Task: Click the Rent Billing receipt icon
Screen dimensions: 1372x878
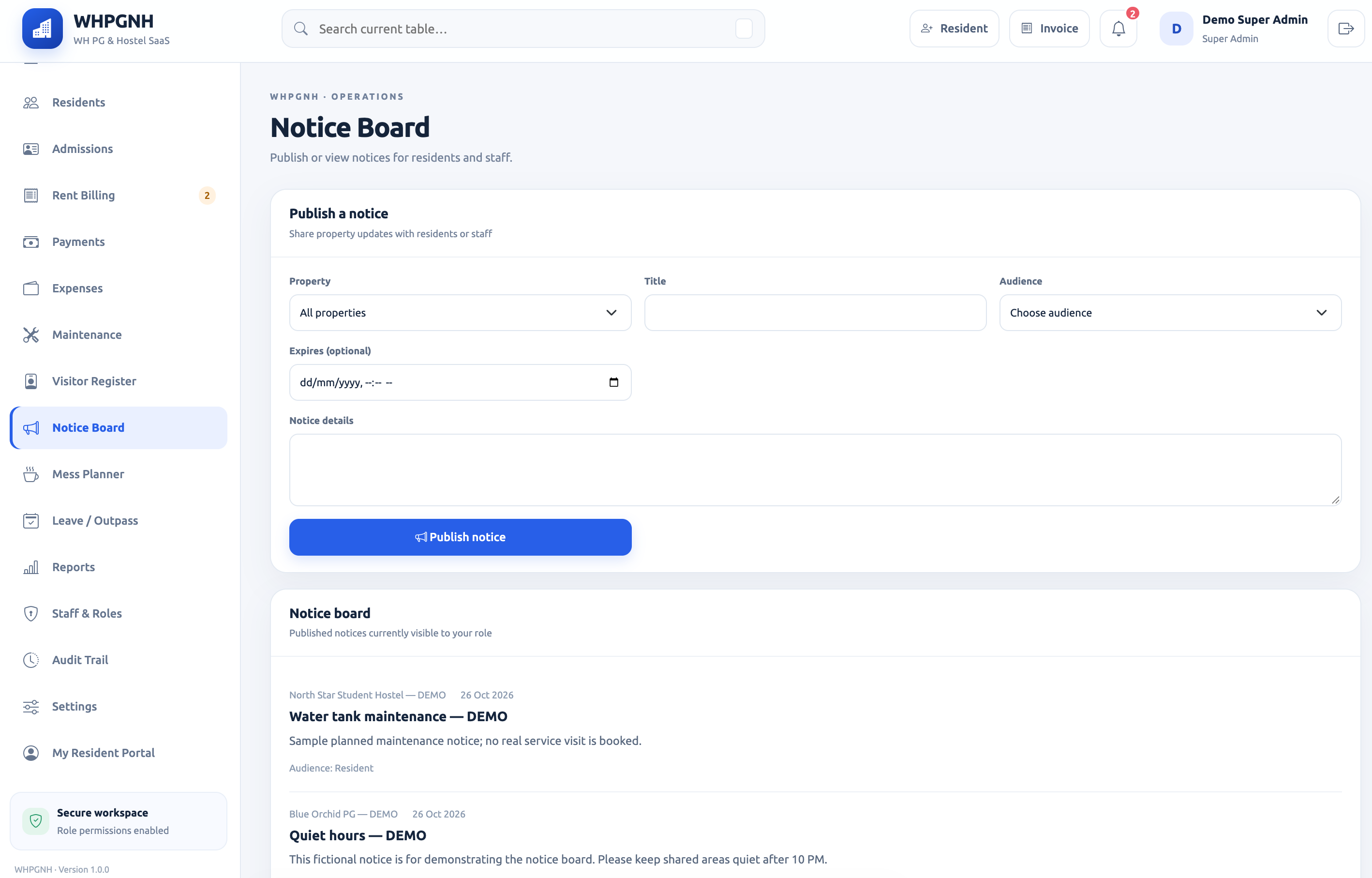Action: click(x=31, y=196)
